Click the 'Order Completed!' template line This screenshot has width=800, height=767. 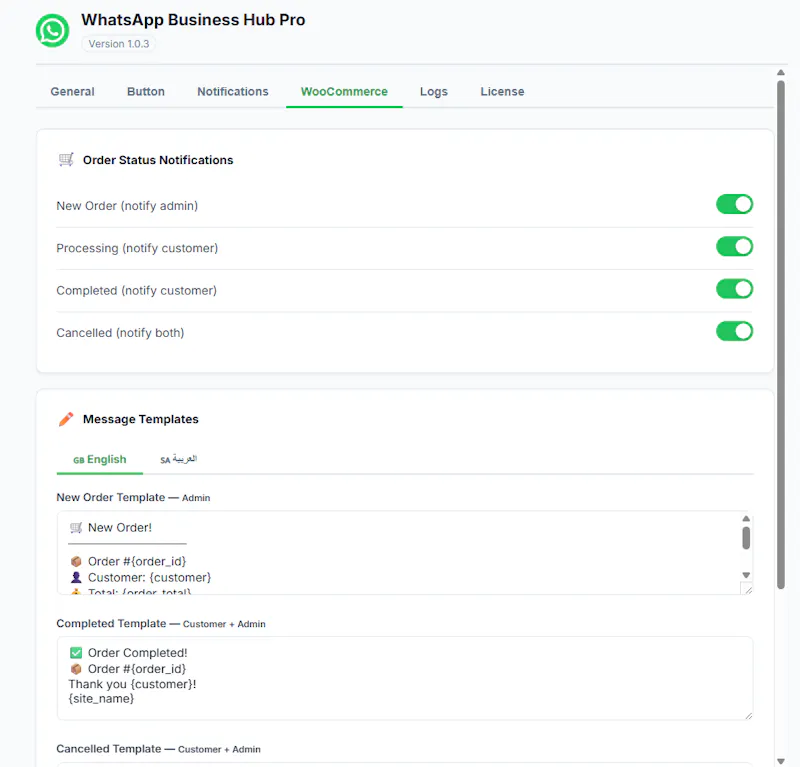click(x=129, y=653)
